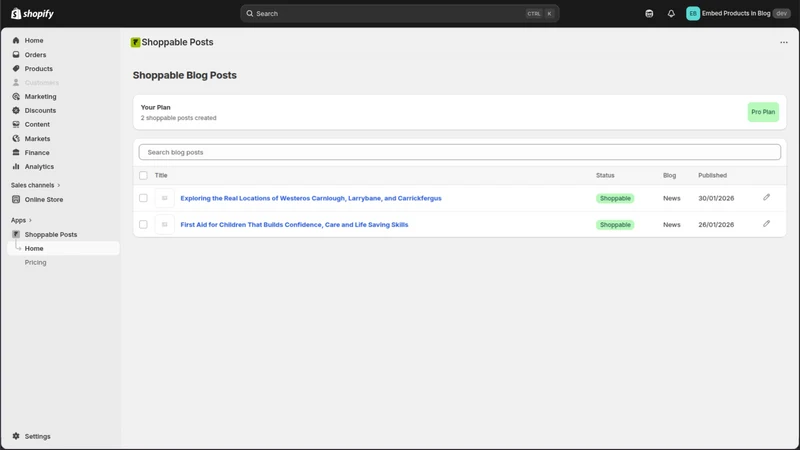Open Orders in sidebar
This screenshot has height=450, width=800.
[35, 55]
